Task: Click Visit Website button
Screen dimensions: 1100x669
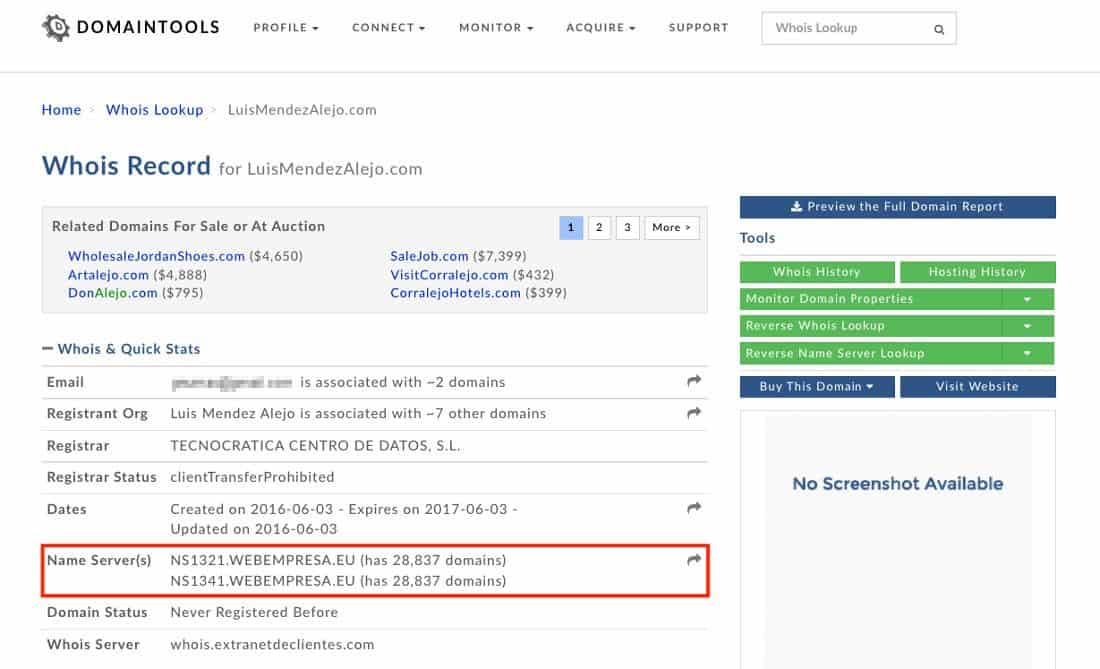Action: [x=977, y=386]
